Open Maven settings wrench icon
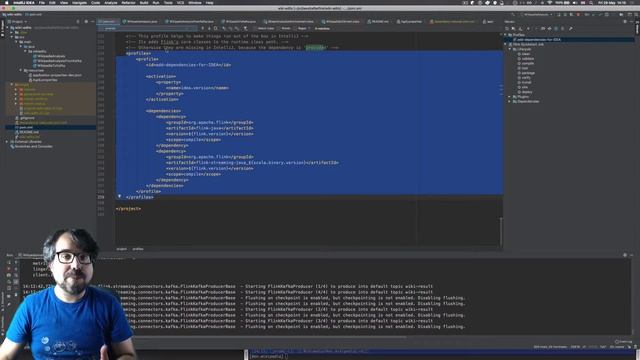Image resolution: width=640 pixels, height=360 pixels. [571, 29]
